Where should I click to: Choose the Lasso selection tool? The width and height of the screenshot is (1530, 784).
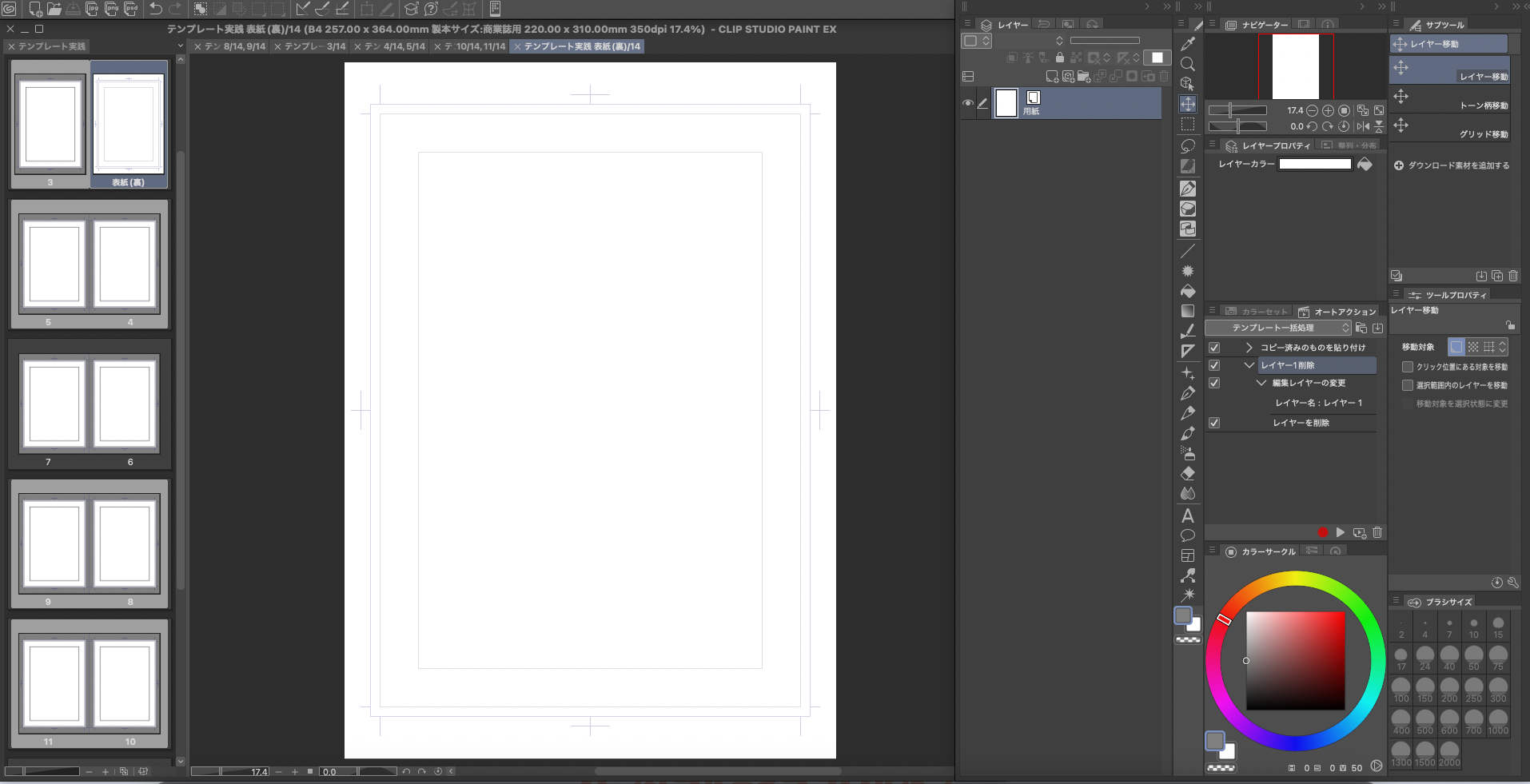(x=1188, y=145)
